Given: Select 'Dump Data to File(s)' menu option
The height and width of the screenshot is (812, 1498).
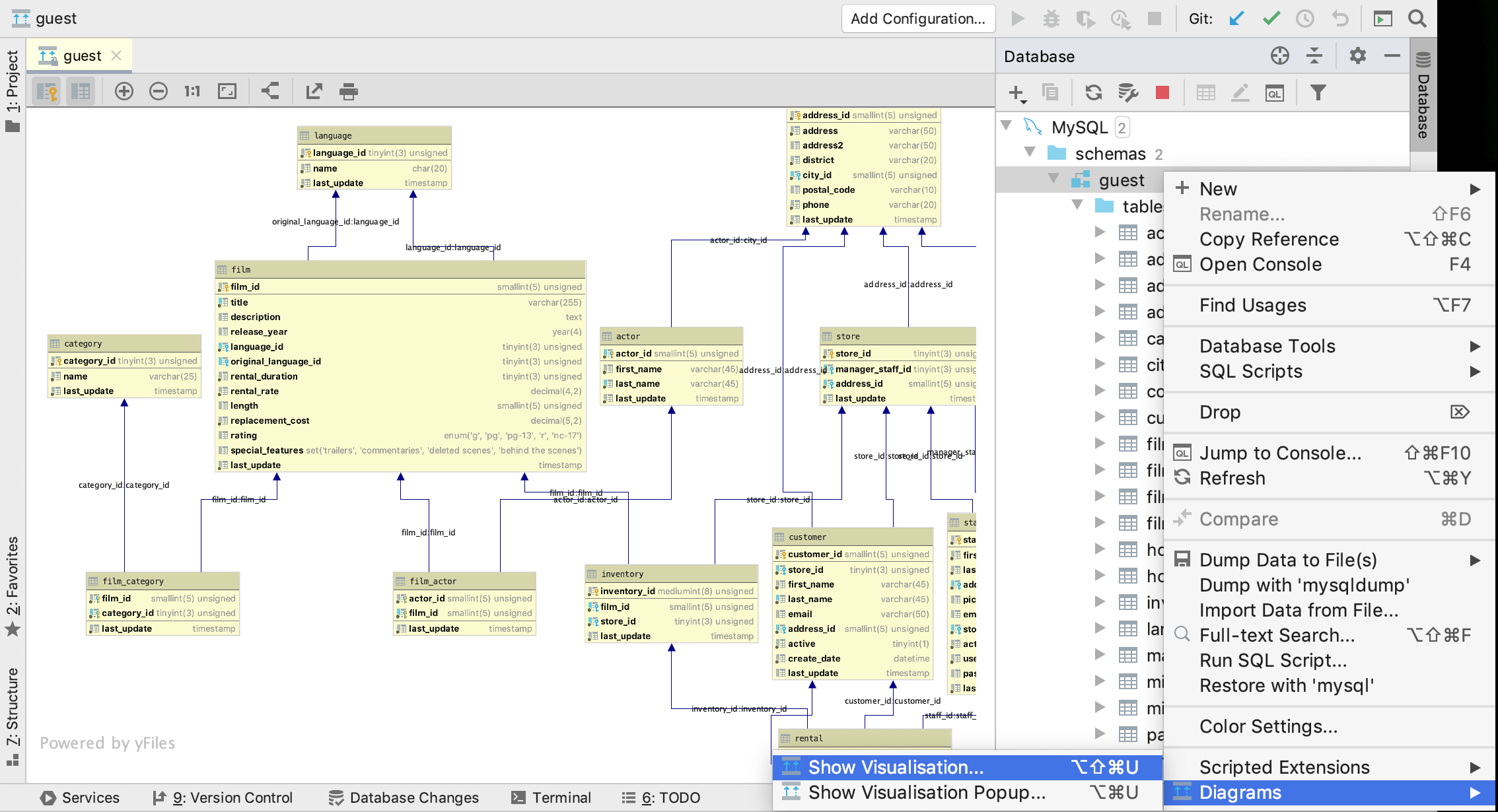Looking at the screenshot, I should 1289,559.
